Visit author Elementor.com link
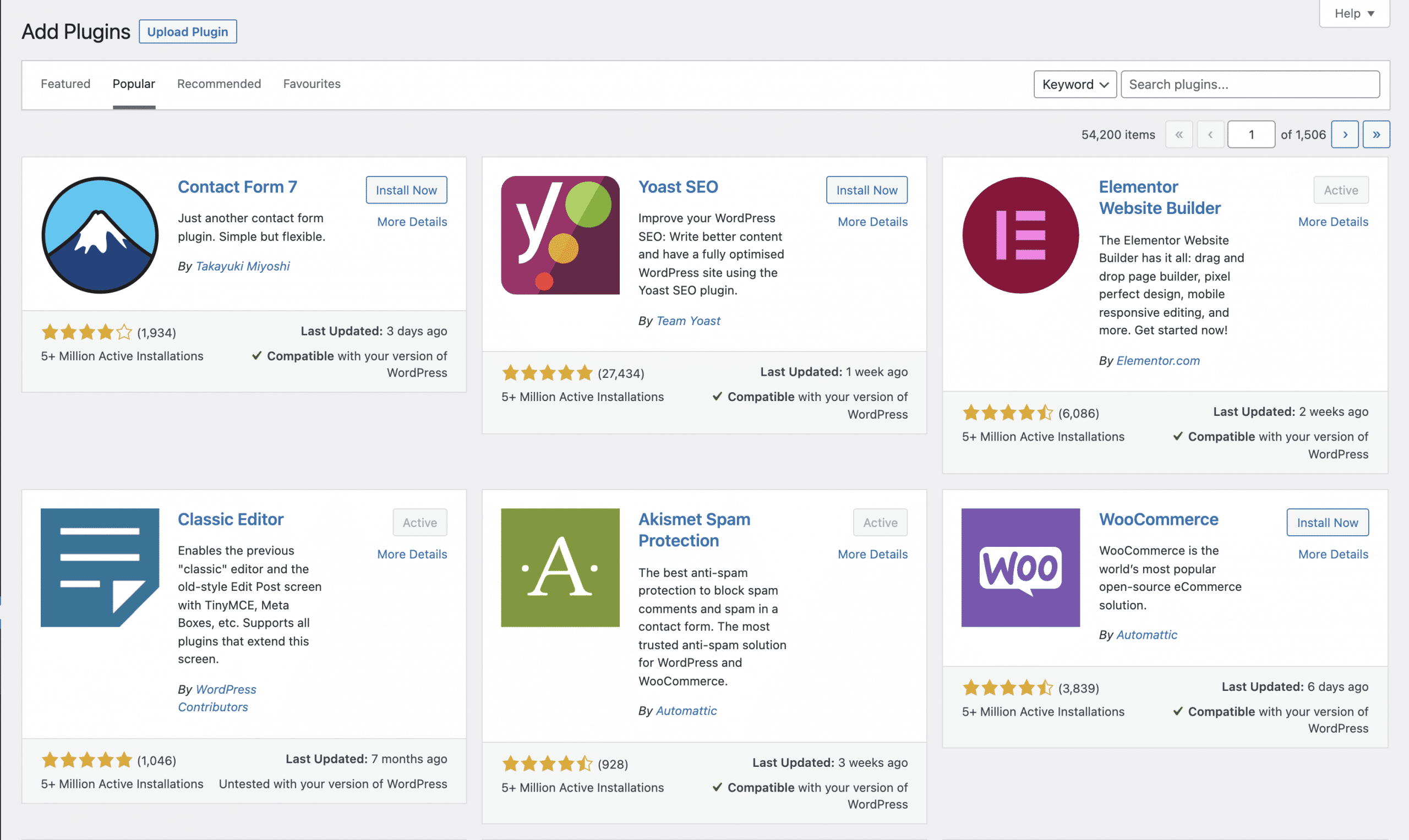 click(1157, 360)
